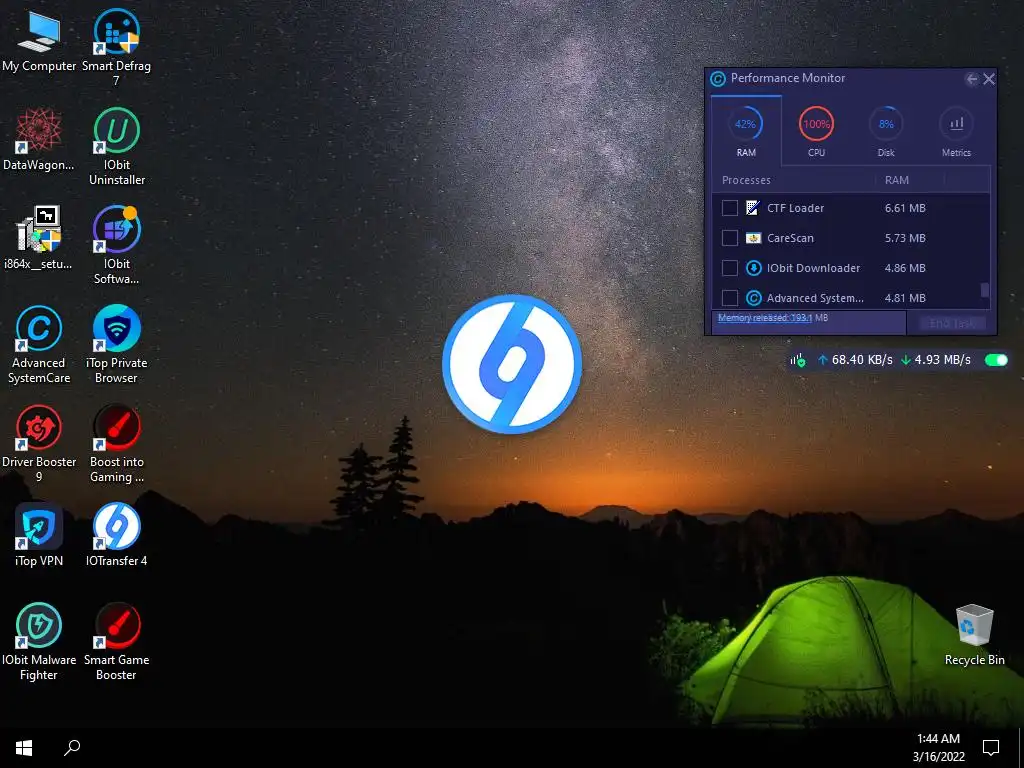Launch Smart Defrag 7 shortcut
1024x768 pixels.
[116, 46]
